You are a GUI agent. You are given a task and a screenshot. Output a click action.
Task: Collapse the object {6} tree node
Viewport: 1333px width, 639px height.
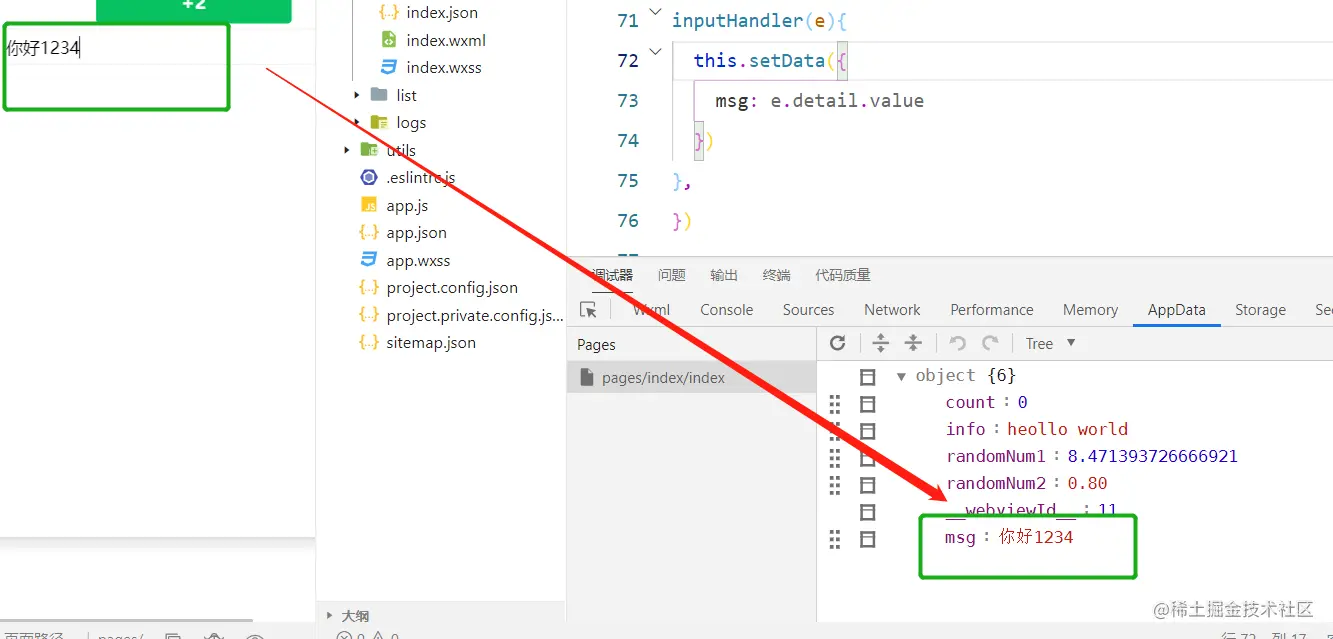point(901,377)
